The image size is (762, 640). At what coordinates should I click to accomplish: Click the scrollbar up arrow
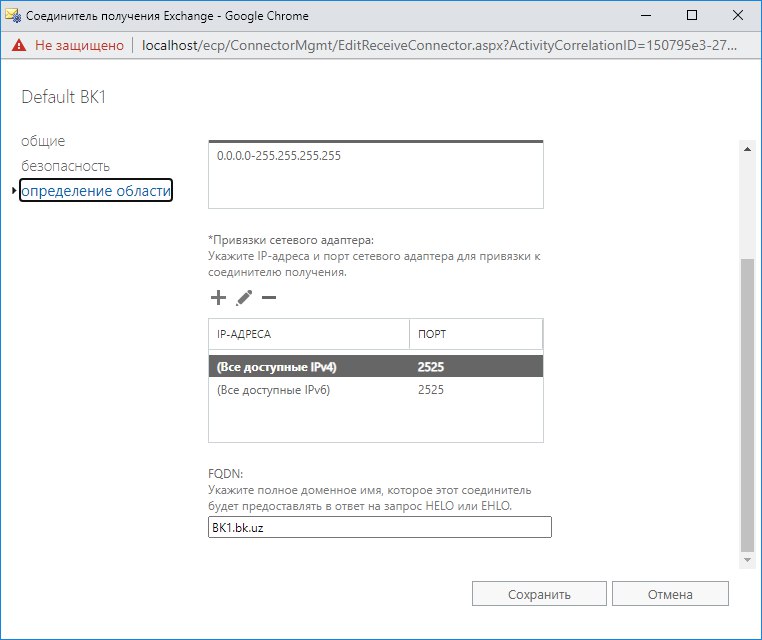(x=747, y=149)
